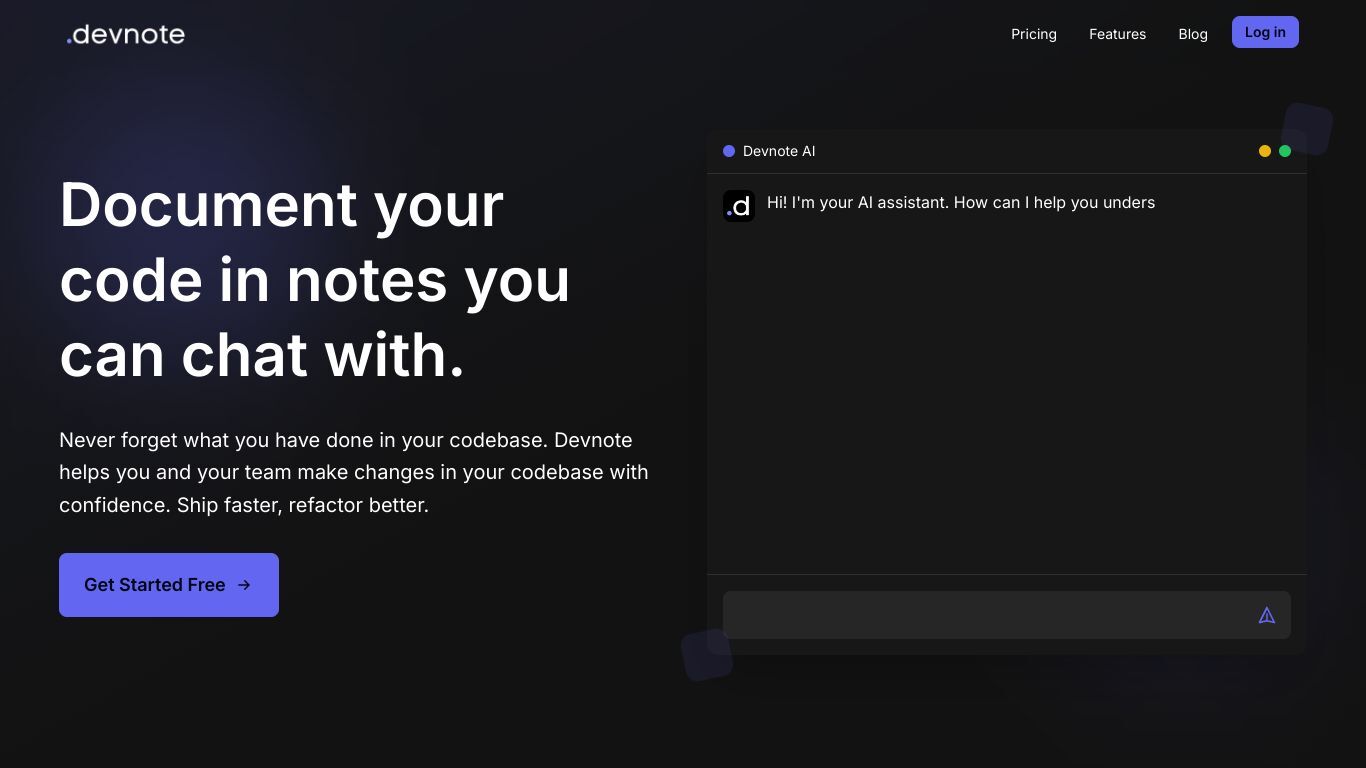Focus the chat message input field
This screenshot has width=1366, height=768.
(1006, 615)
